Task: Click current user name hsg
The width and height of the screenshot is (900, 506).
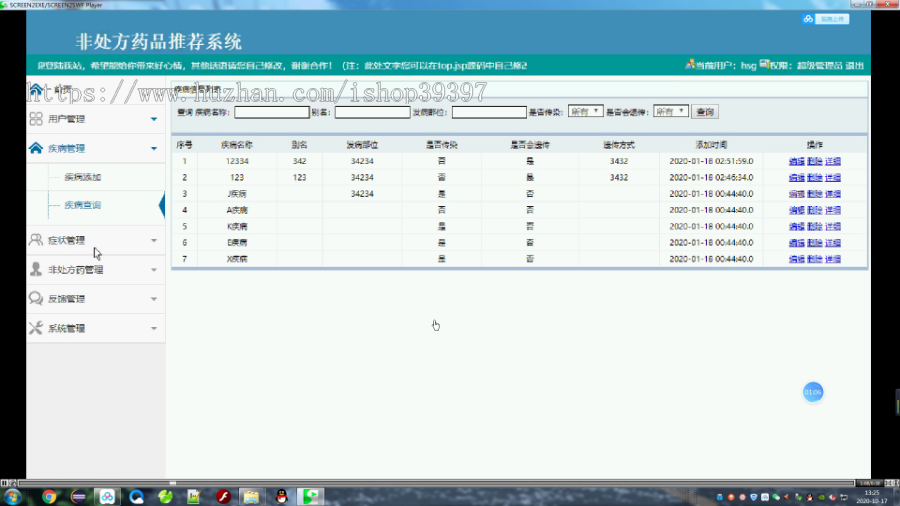Action: [748, 65]
